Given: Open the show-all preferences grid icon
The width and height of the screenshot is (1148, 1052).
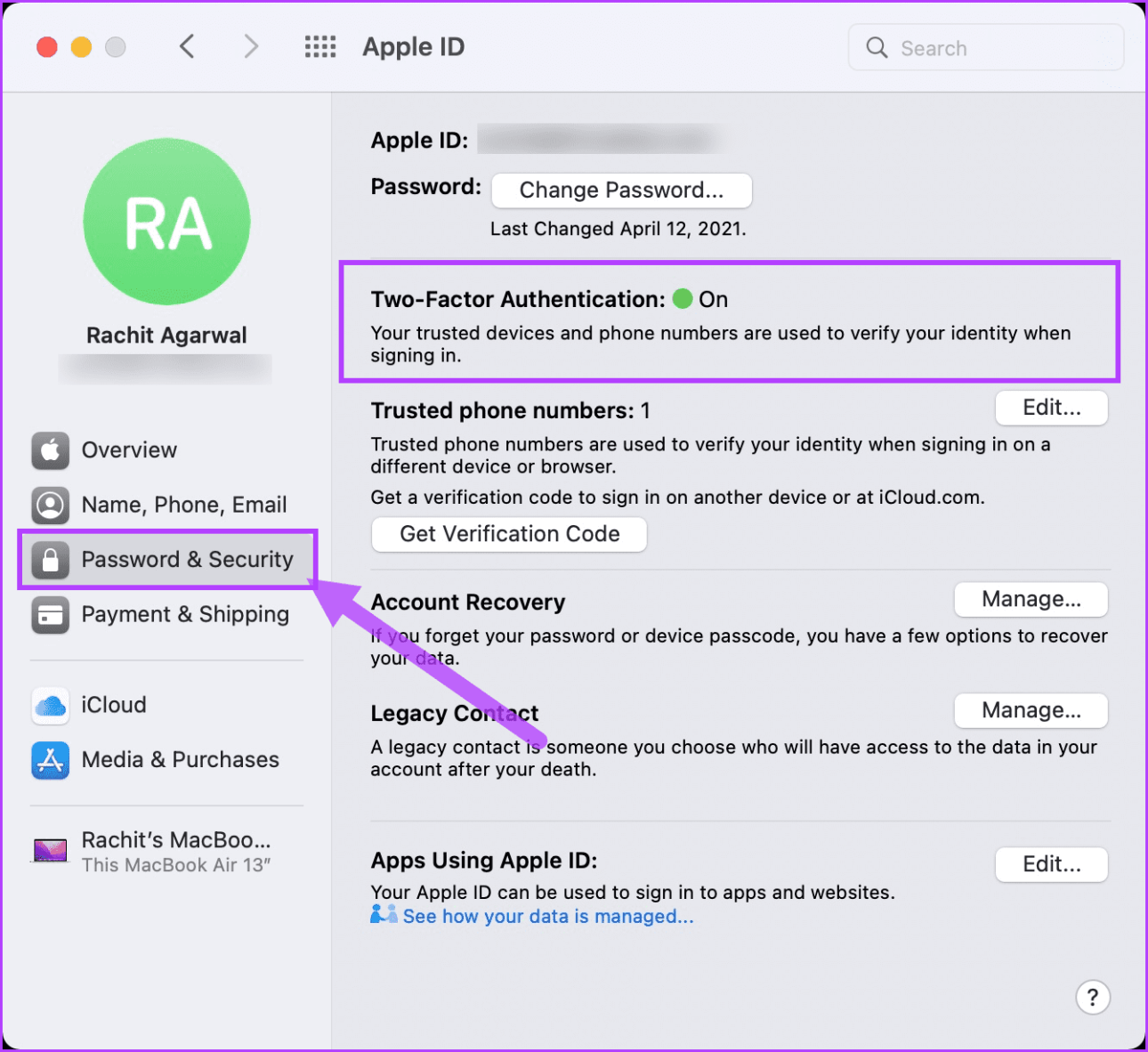Looking at the screenshot, I should (x=320, y=47).
